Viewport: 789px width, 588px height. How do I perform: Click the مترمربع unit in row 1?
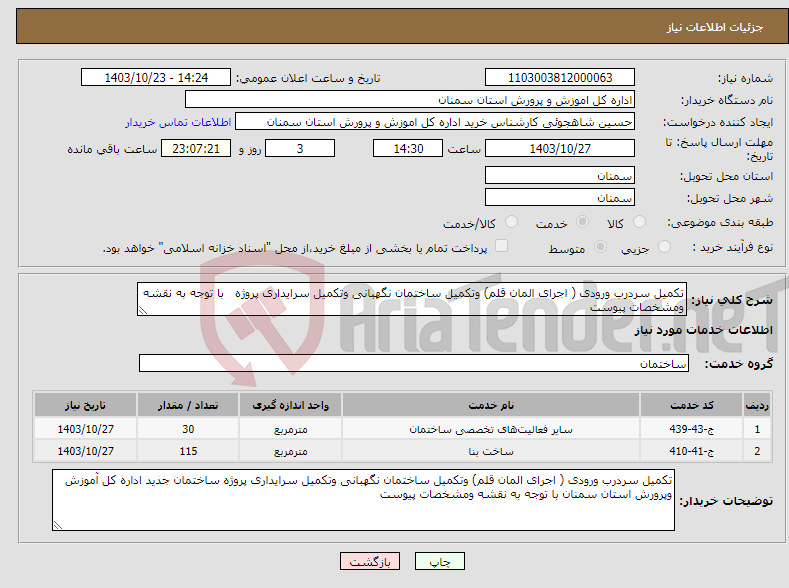(290, 430)
